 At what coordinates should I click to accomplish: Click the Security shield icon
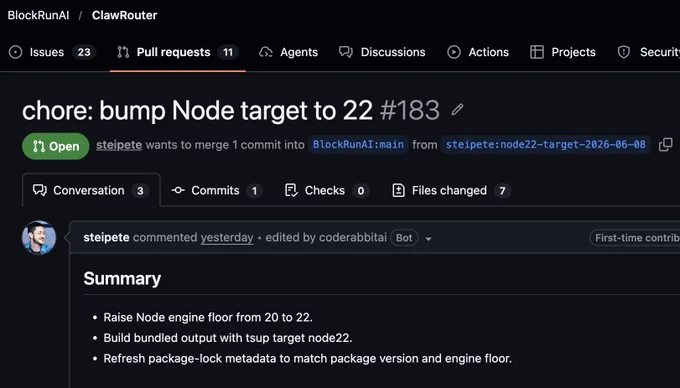pyautogui.click(x=624, y=52)
